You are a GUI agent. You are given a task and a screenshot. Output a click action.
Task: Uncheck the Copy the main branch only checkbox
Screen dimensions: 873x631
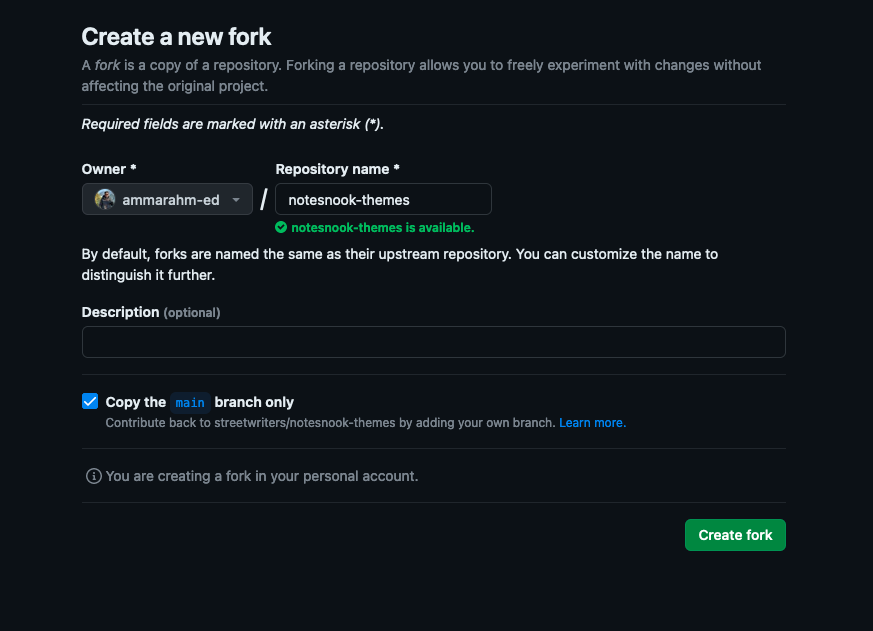tap(90, 402)
